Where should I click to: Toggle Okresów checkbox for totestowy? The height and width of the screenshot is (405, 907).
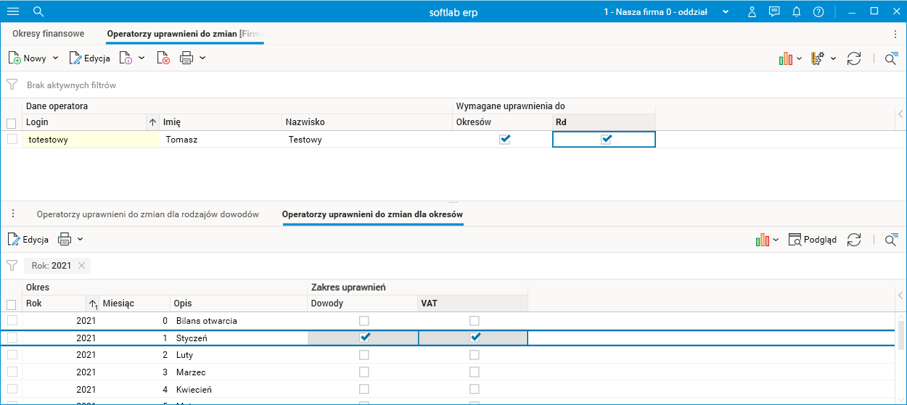504,140
